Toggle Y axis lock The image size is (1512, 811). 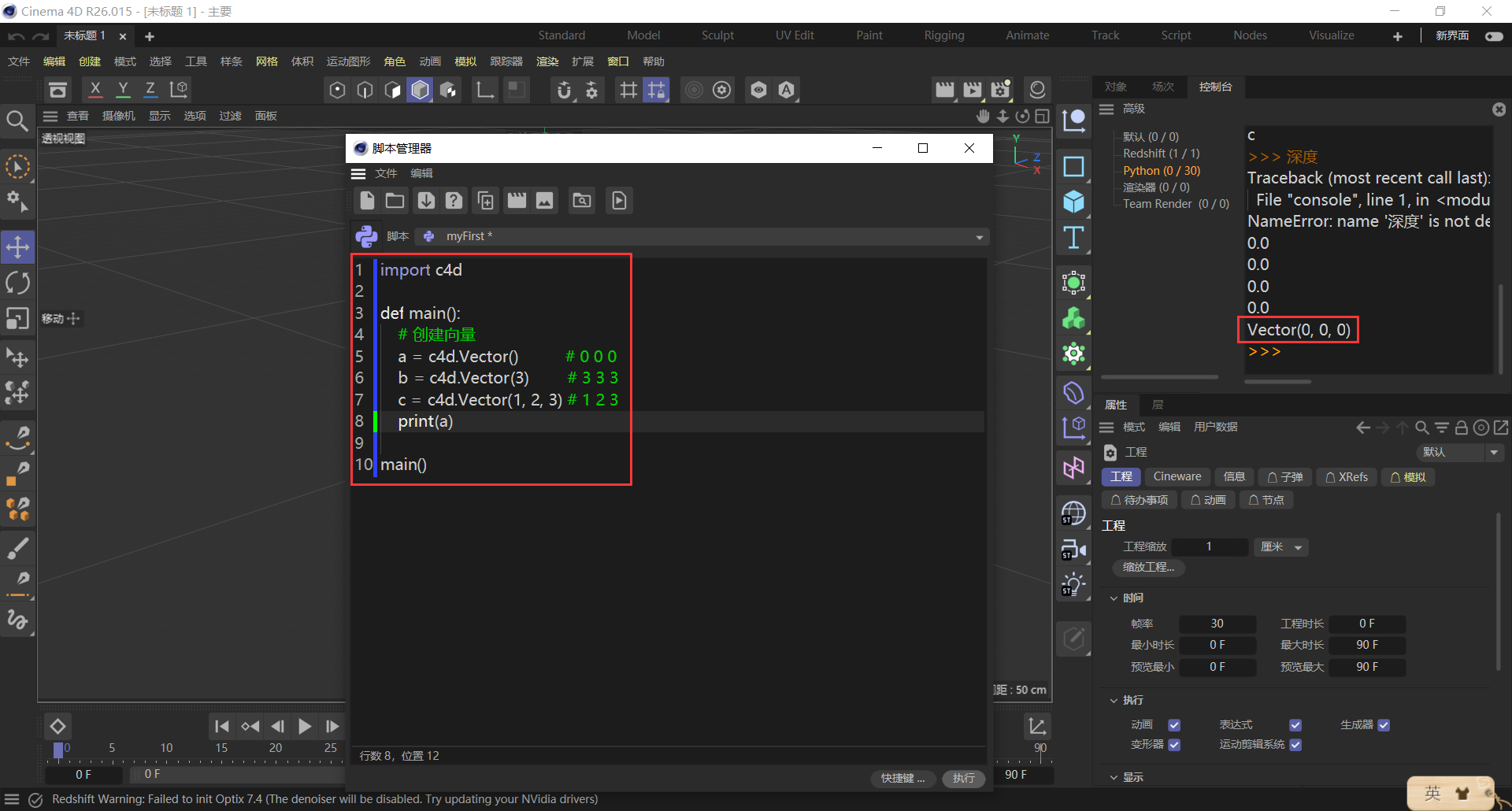click(123, 90)
